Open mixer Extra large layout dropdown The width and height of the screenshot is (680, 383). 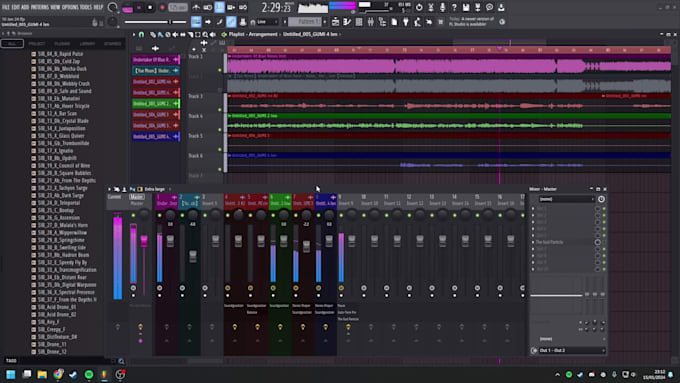click(155, 189)
